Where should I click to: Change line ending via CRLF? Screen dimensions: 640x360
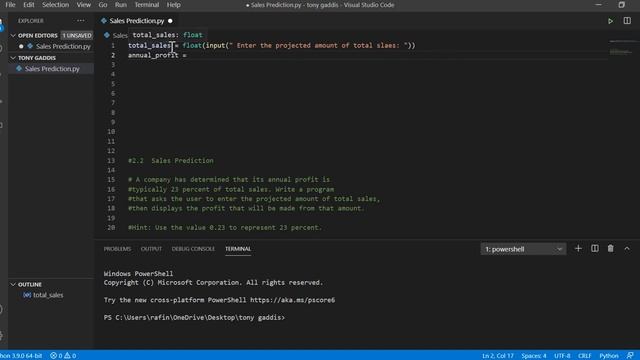584,356
